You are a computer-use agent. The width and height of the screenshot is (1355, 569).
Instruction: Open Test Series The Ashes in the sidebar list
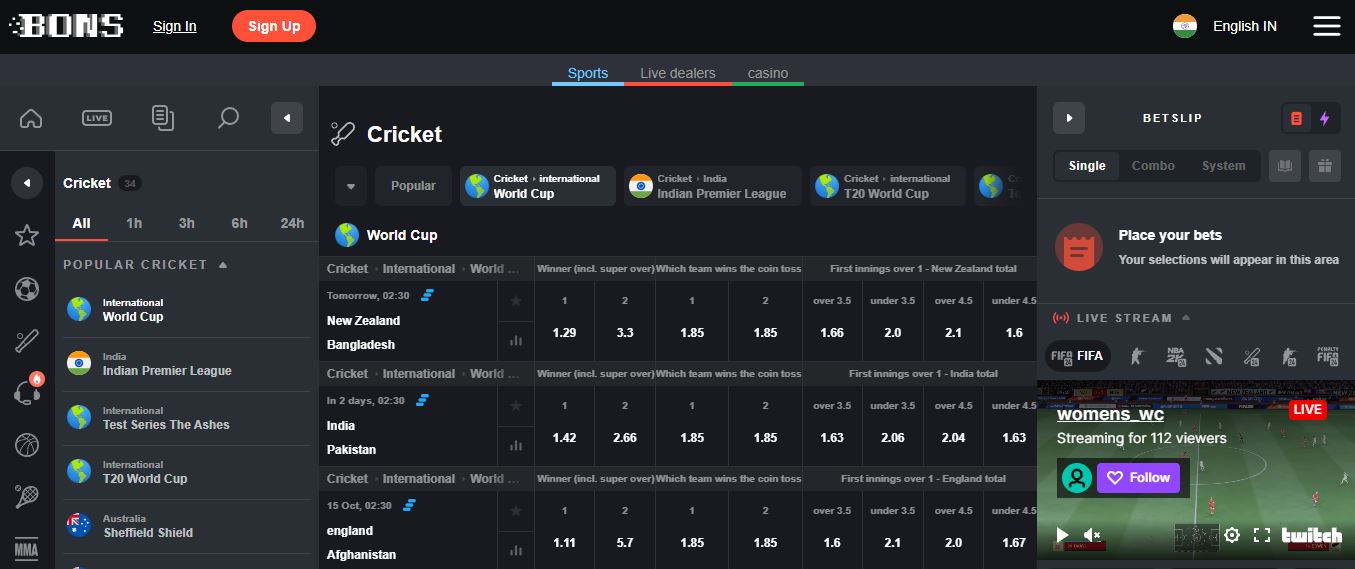(x=187, y=418)
